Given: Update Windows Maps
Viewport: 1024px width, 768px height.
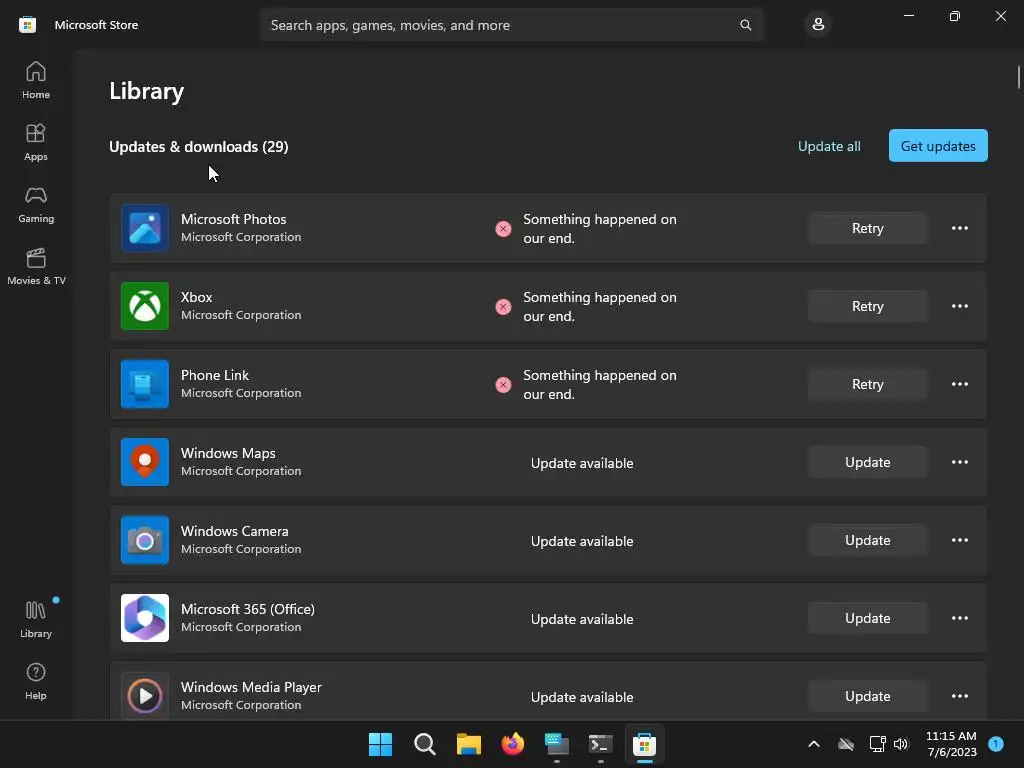Looking at the screenshot, I should (x=867, y=462).
